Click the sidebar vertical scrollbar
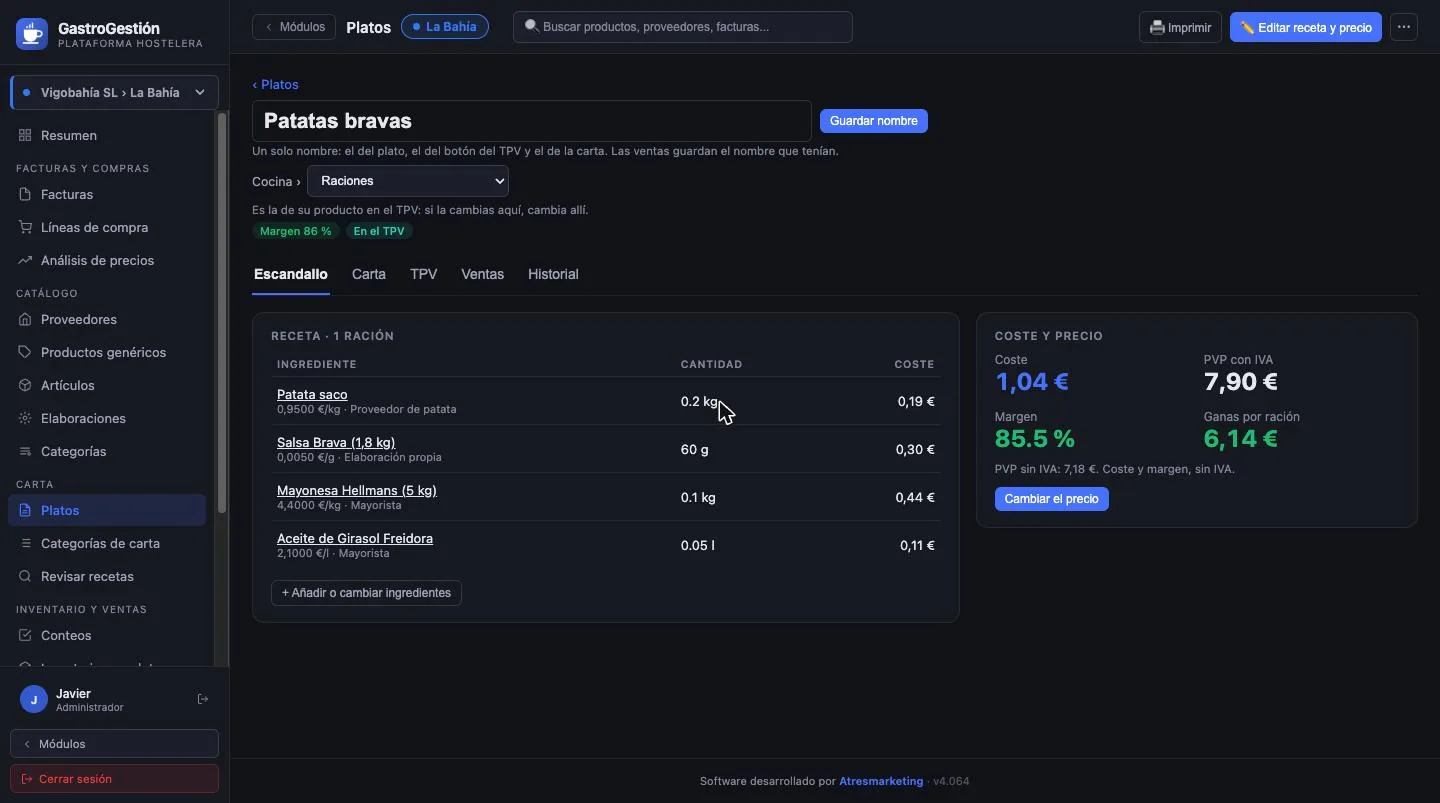Viewport: 1440px width, 803px height. tap(222, 310)
